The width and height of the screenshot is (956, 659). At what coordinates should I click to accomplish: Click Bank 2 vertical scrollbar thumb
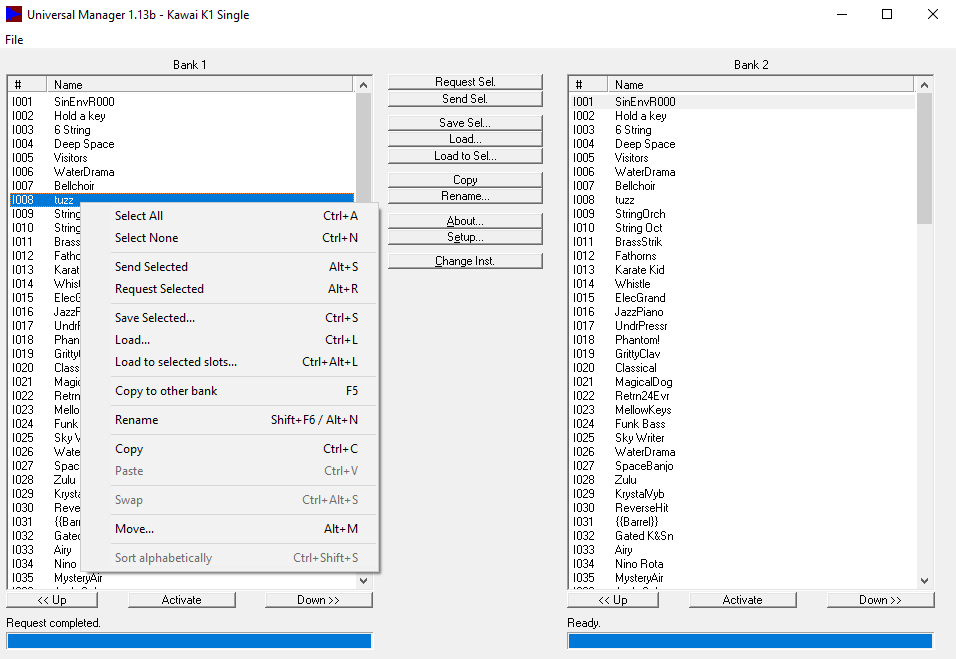[924, 159]
